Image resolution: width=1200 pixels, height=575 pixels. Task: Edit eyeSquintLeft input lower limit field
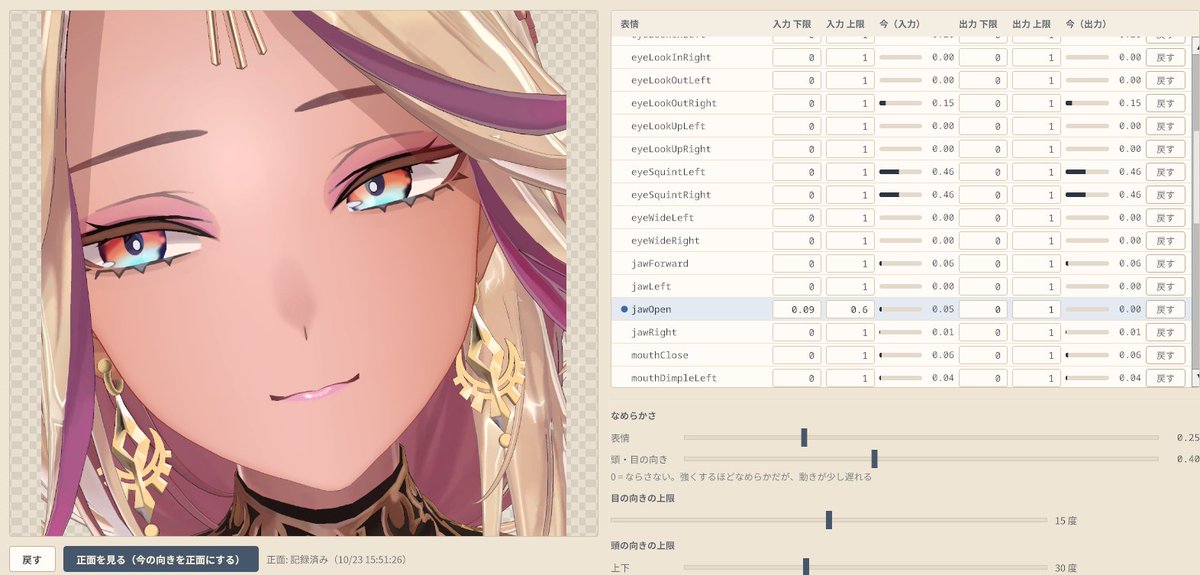click(797, 172)
